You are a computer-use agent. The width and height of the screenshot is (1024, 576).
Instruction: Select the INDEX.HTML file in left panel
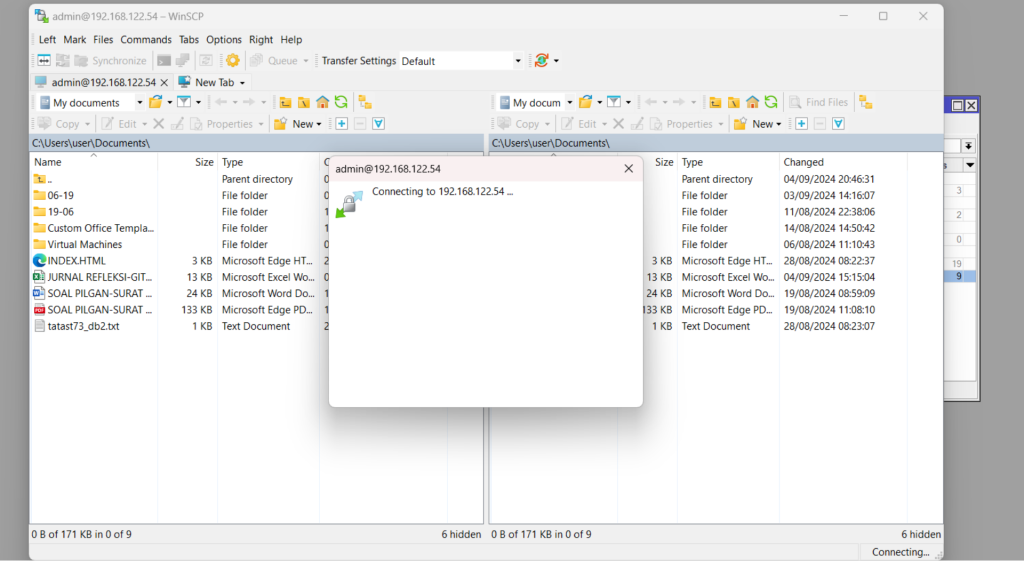click(x=76, y=261)
